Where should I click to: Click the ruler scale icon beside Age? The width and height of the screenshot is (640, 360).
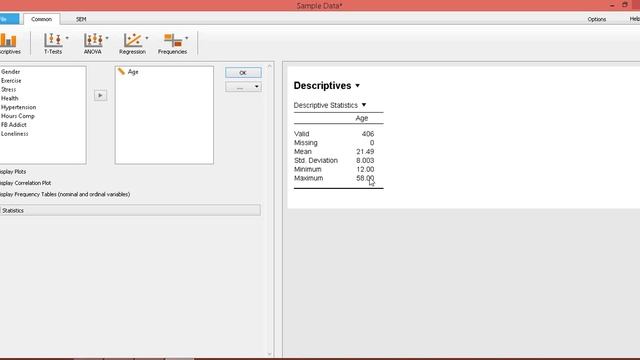click(x=121, y=71)
